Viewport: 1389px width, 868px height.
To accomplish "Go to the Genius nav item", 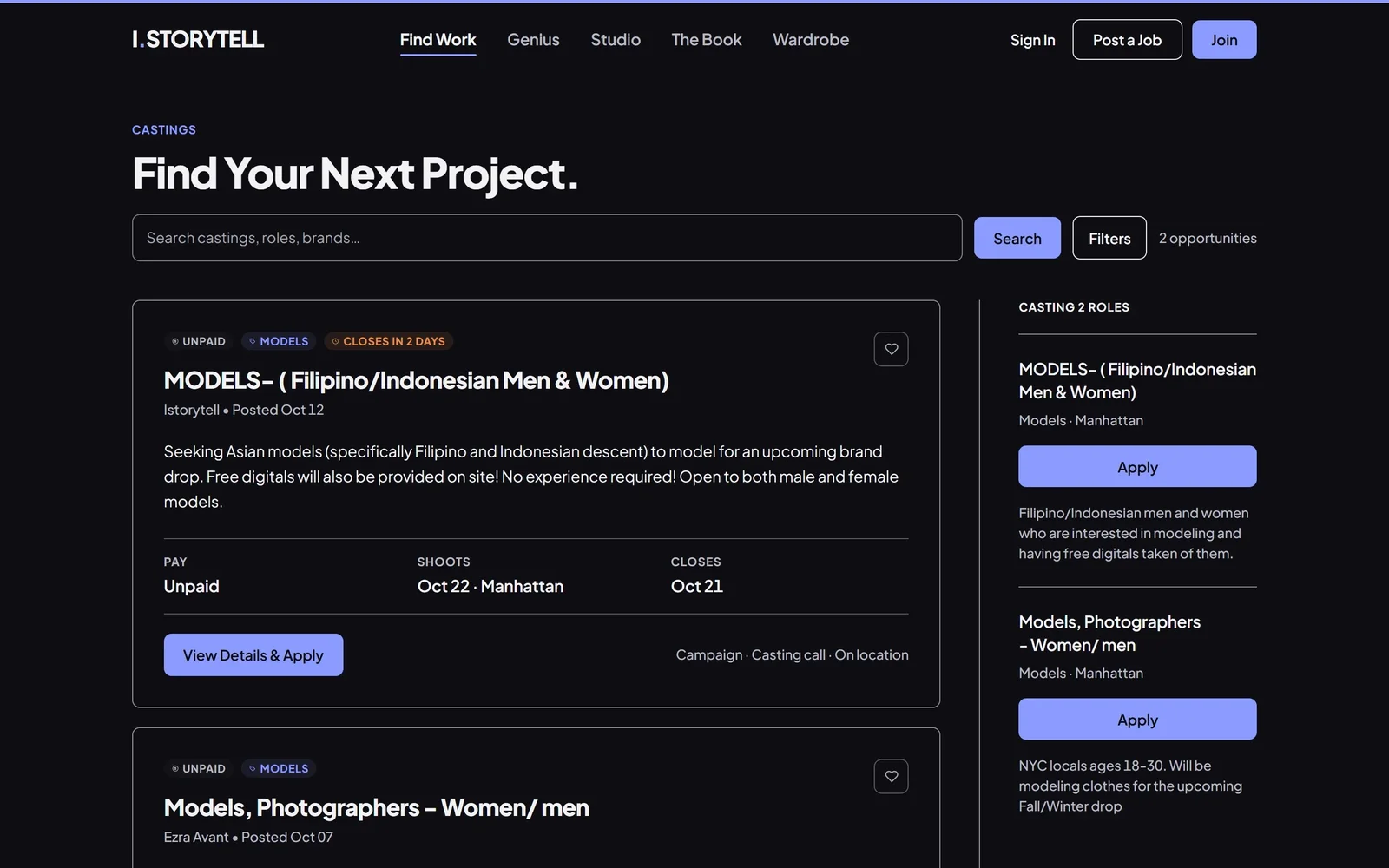I will (533, 40).
